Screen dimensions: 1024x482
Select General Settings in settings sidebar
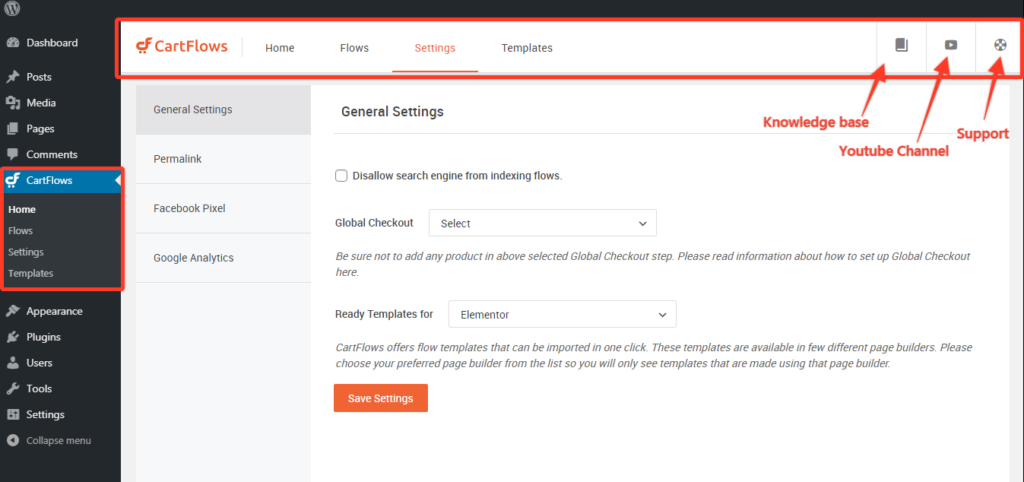223,110
